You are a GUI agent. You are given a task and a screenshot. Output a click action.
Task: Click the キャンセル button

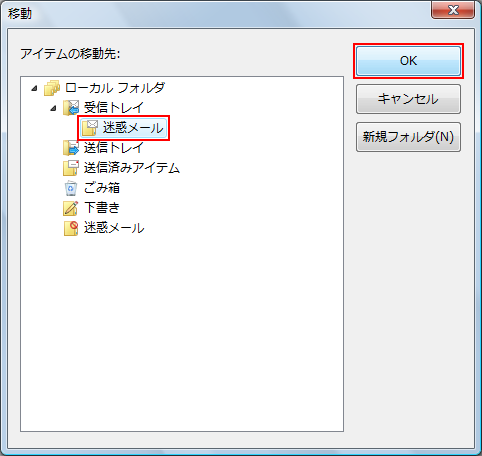pos(408,99)
